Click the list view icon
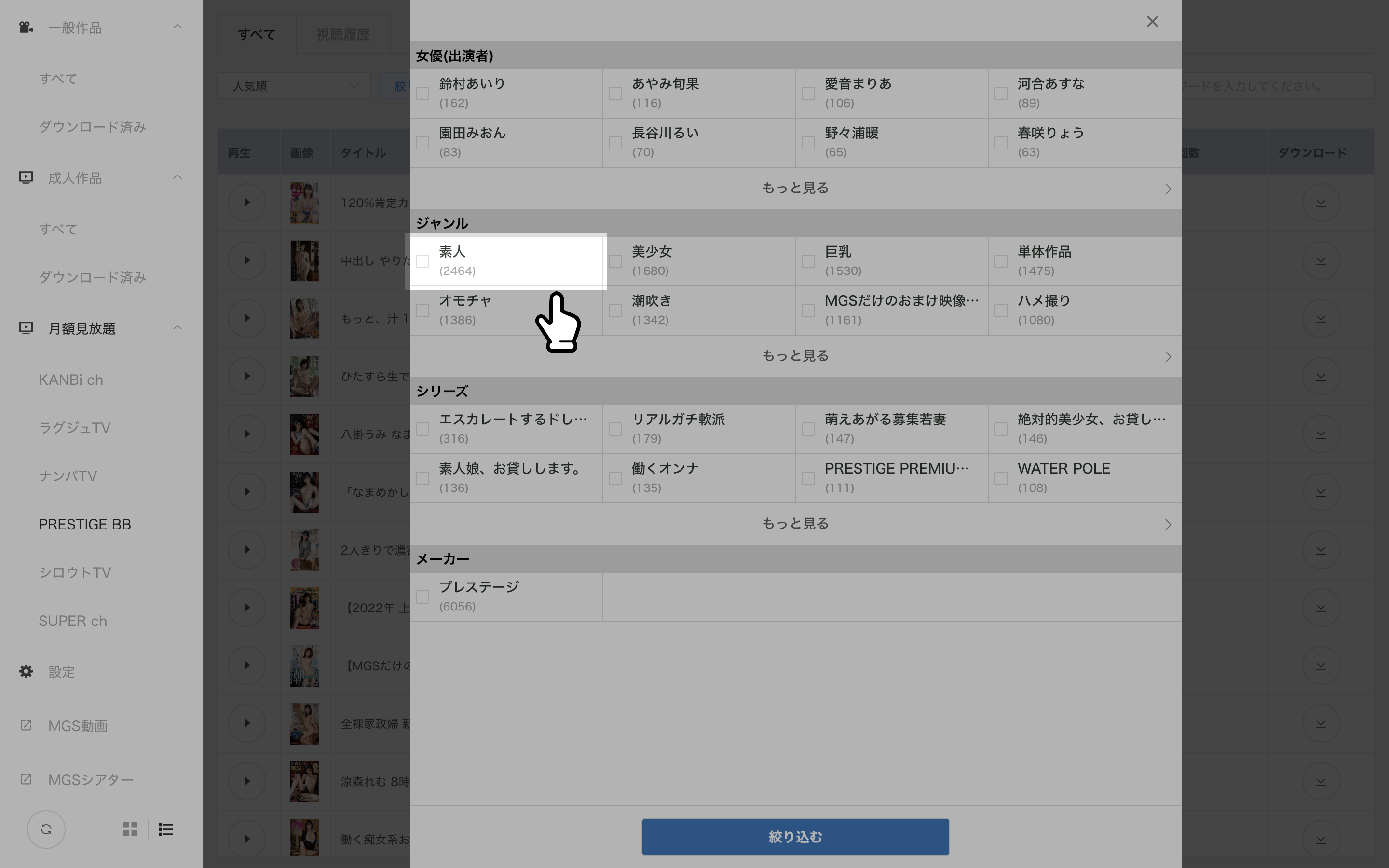This screenshot has width=1389, height=868. [x=166, y=828]
